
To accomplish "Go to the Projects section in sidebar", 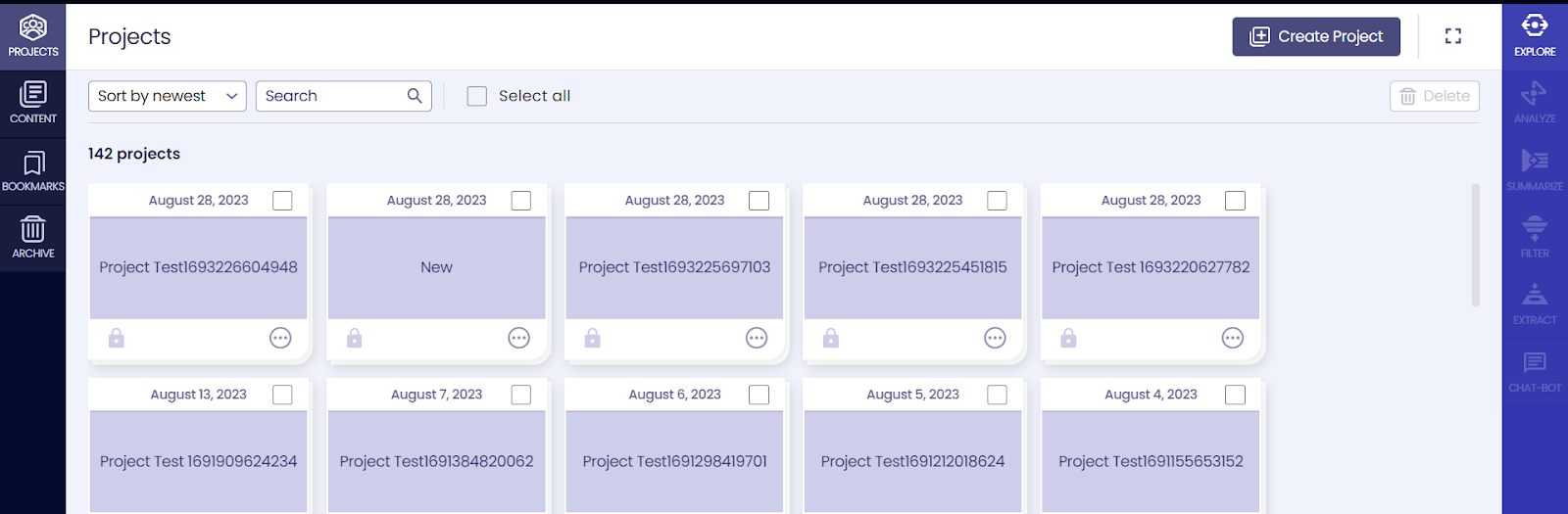I will pyautogui.click(x=33, y=36).
